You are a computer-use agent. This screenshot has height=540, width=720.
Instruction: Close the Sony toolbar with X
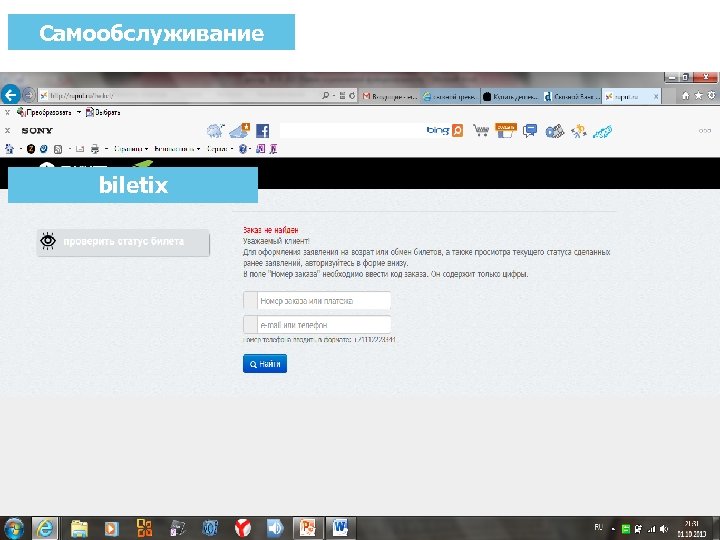(x=7, y=131)
